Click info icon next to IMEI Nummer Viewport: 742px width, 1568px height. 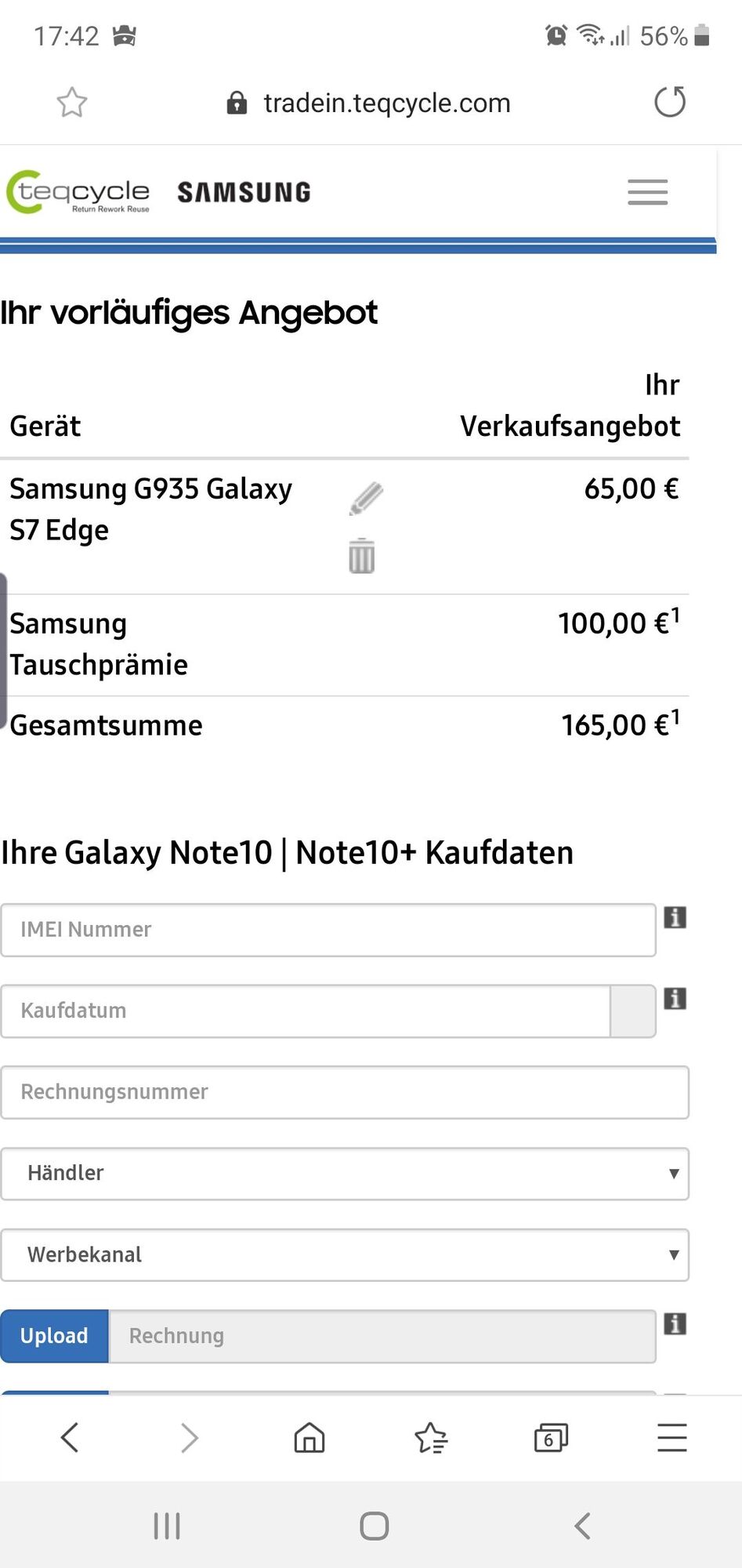point(675,917)
